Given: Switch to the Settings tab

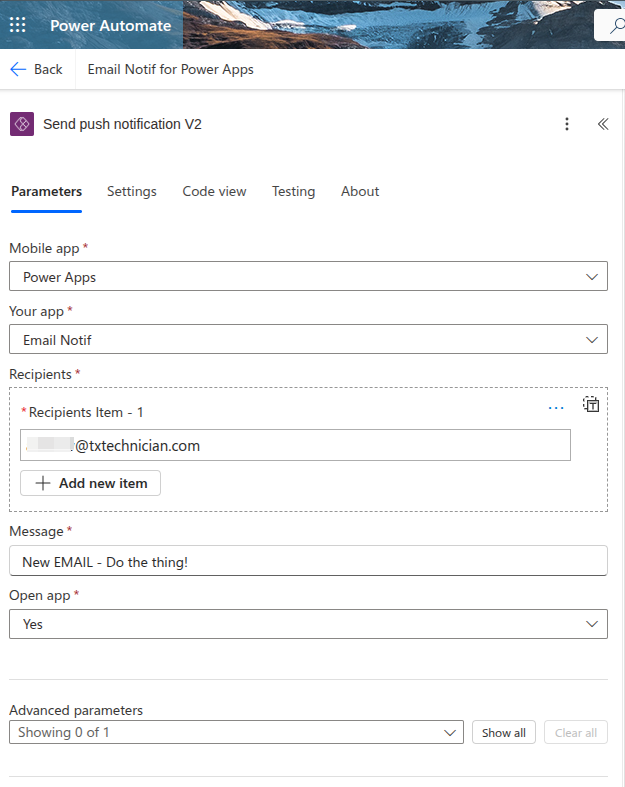Looking at the screenshot, I should [x=132, y=191].
